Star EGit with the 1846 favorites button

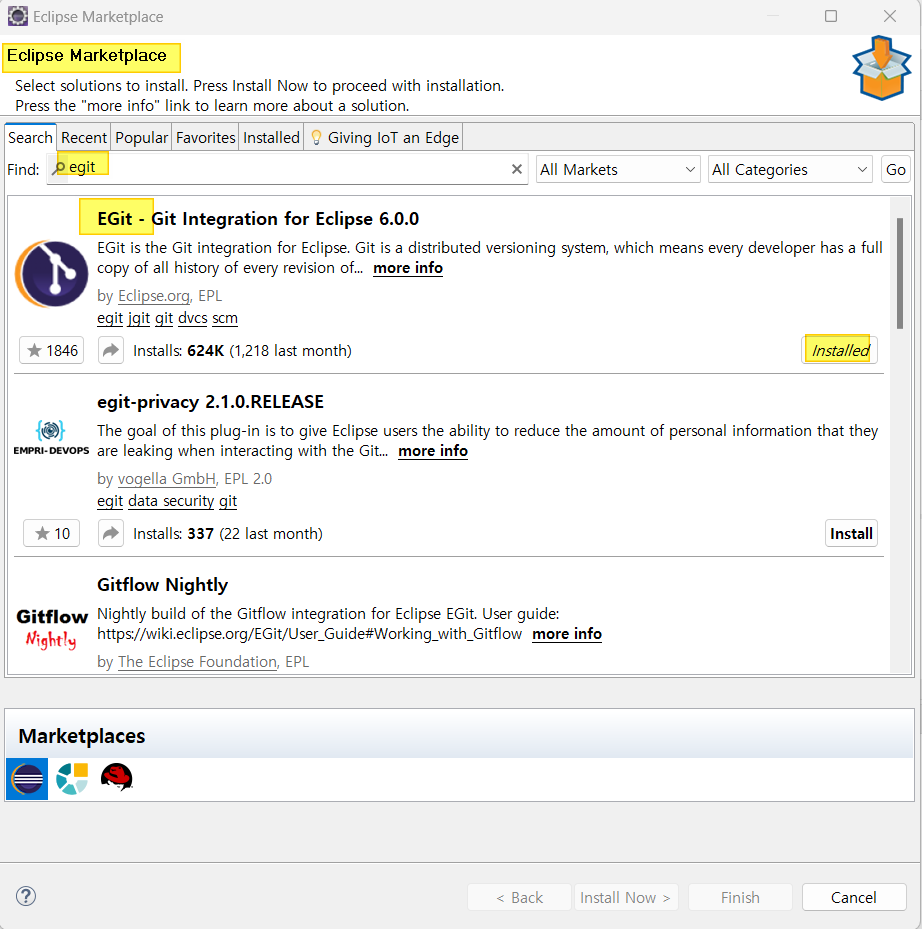pos(52,350)
